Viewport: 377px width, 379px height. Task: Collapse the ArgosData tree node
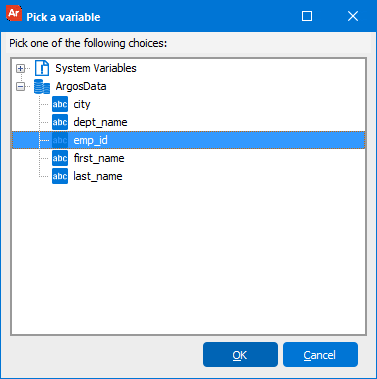click(x=21, y=87)
